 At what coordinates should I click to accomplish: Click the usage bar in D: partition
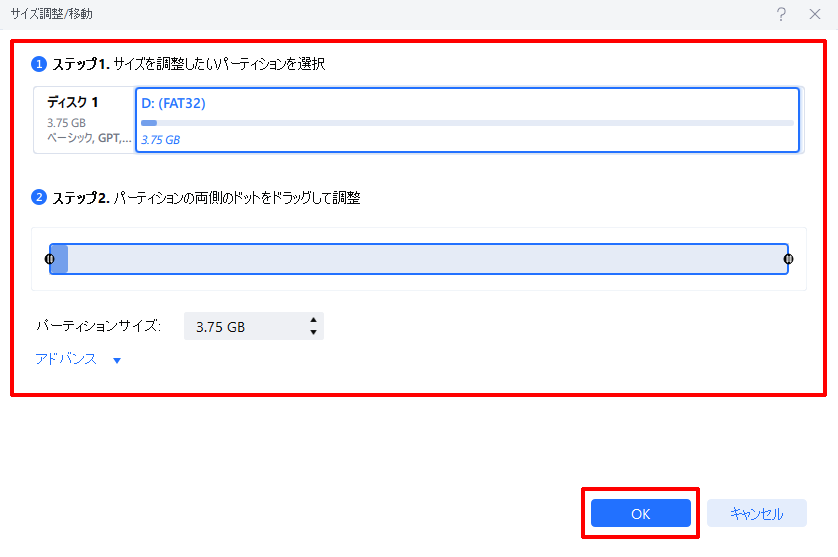[x=467, y=123]
